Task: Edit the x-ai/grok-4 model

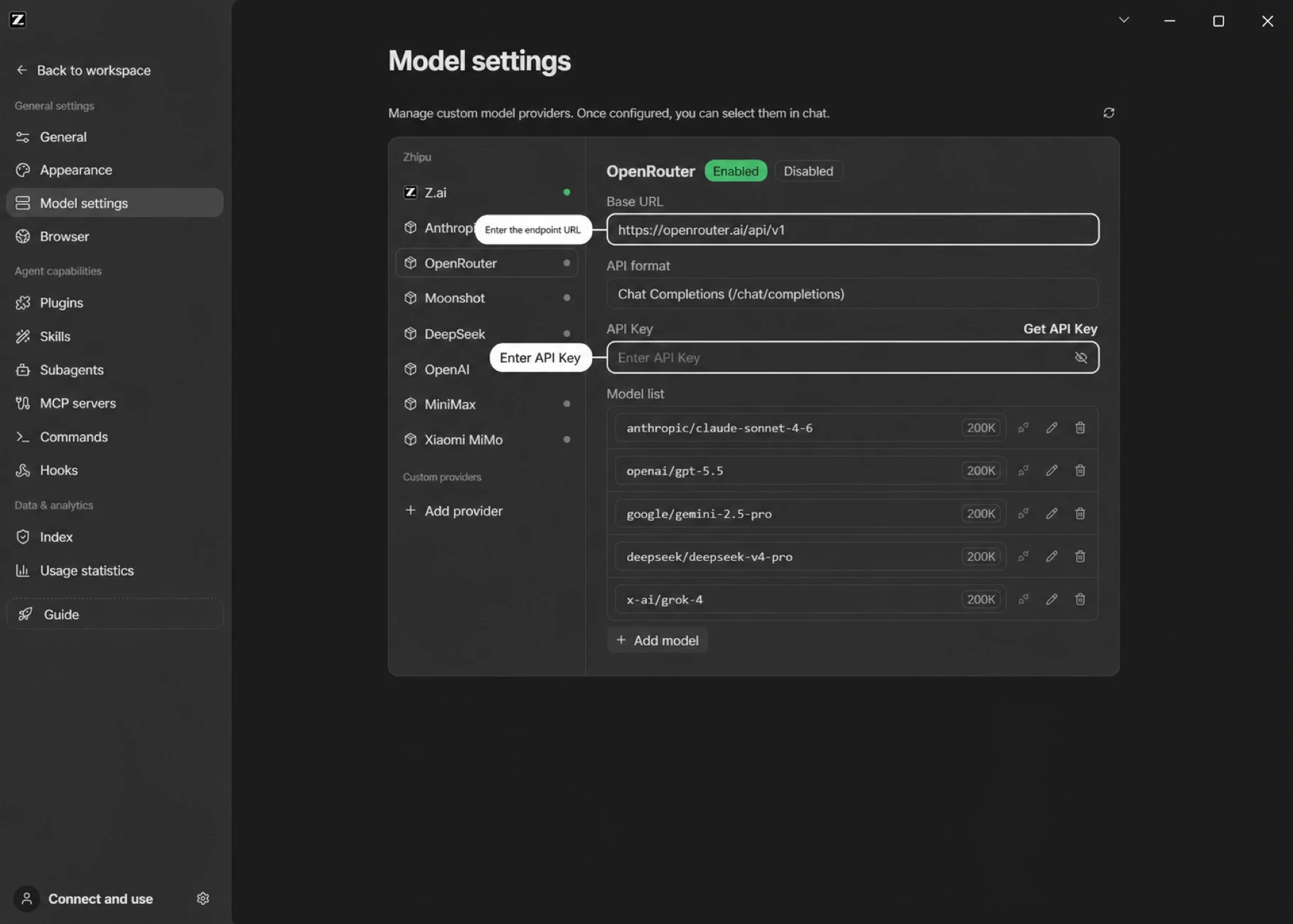Action: click(x=1051, y=599)
